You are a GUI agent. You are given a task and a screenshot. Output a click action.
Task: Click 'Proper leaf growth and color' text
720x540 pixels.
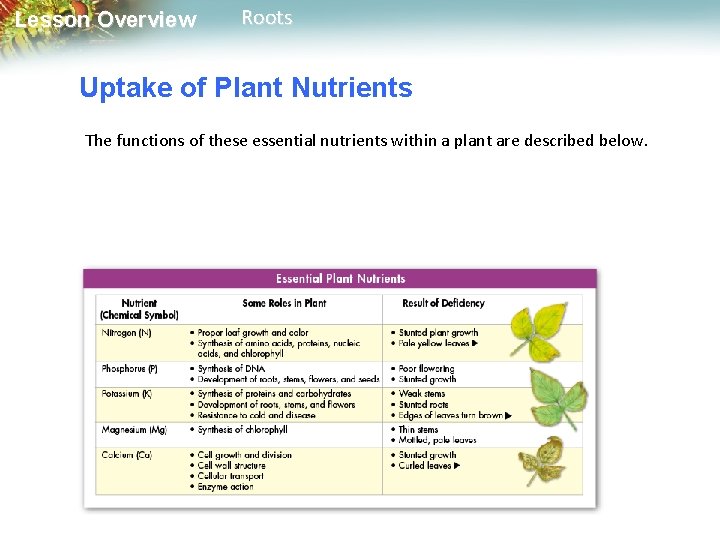coord(253,332)
